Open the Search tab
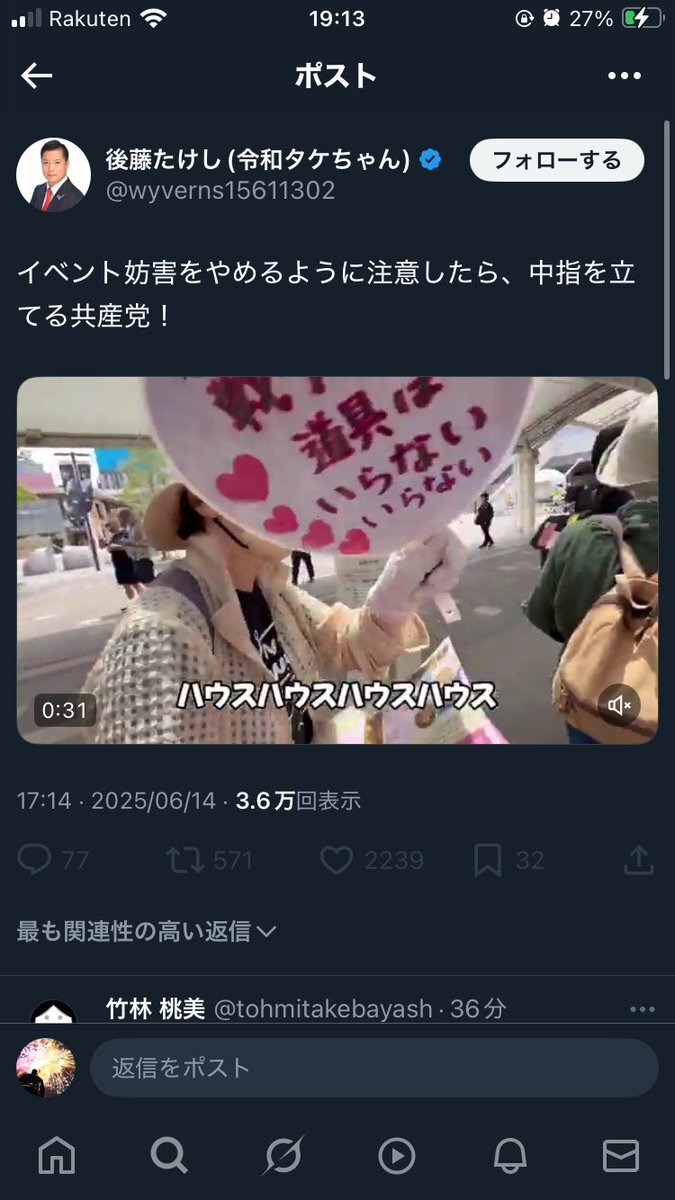 pyautogui.click(x=169, y=1156)
